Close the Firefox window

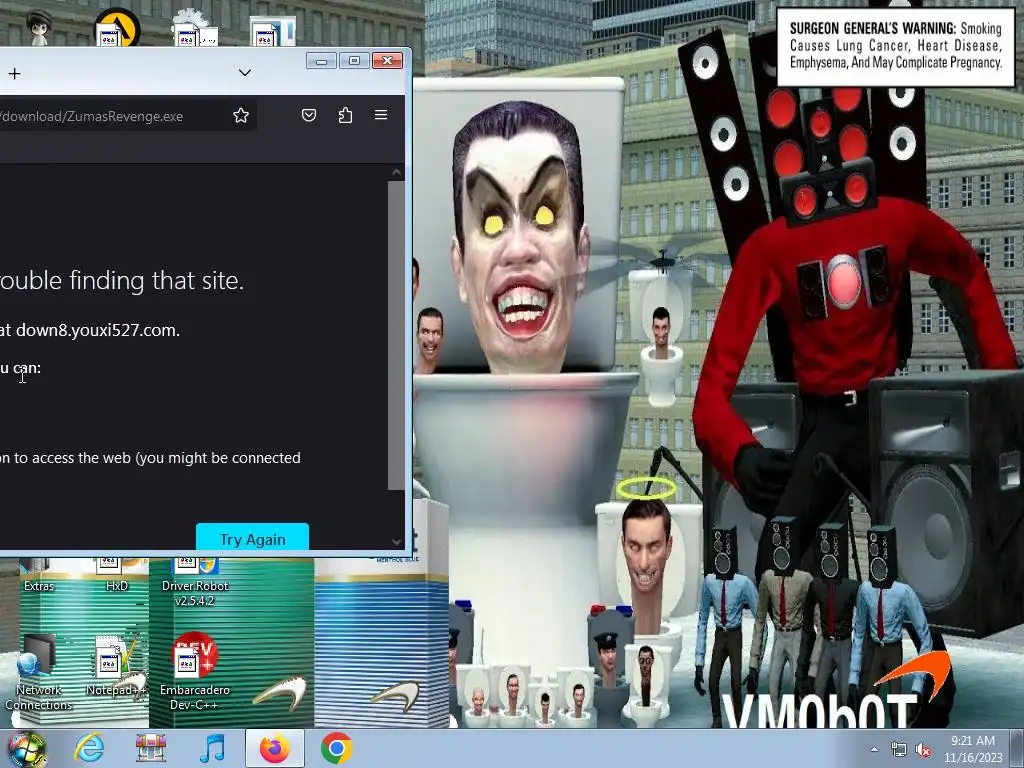(x=387, y=61)
